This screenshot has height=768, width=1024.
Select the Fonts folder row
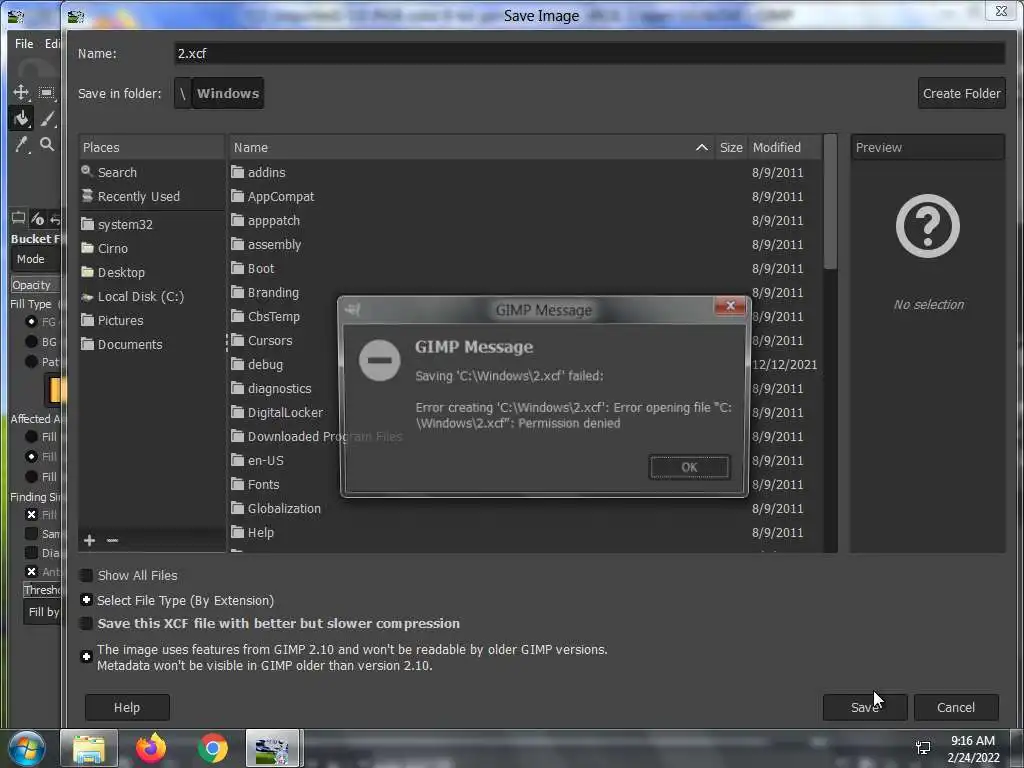coord(525,485)
